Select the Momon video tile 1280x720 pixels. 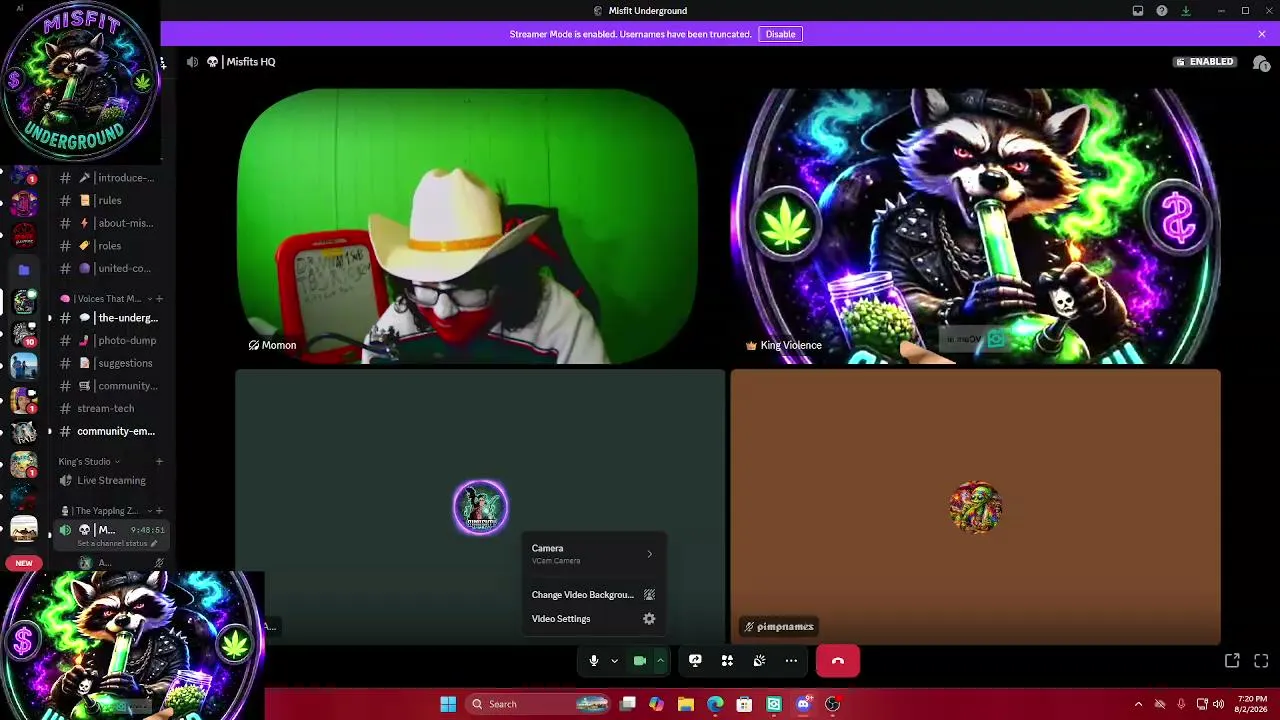click(x=467, y=226)
